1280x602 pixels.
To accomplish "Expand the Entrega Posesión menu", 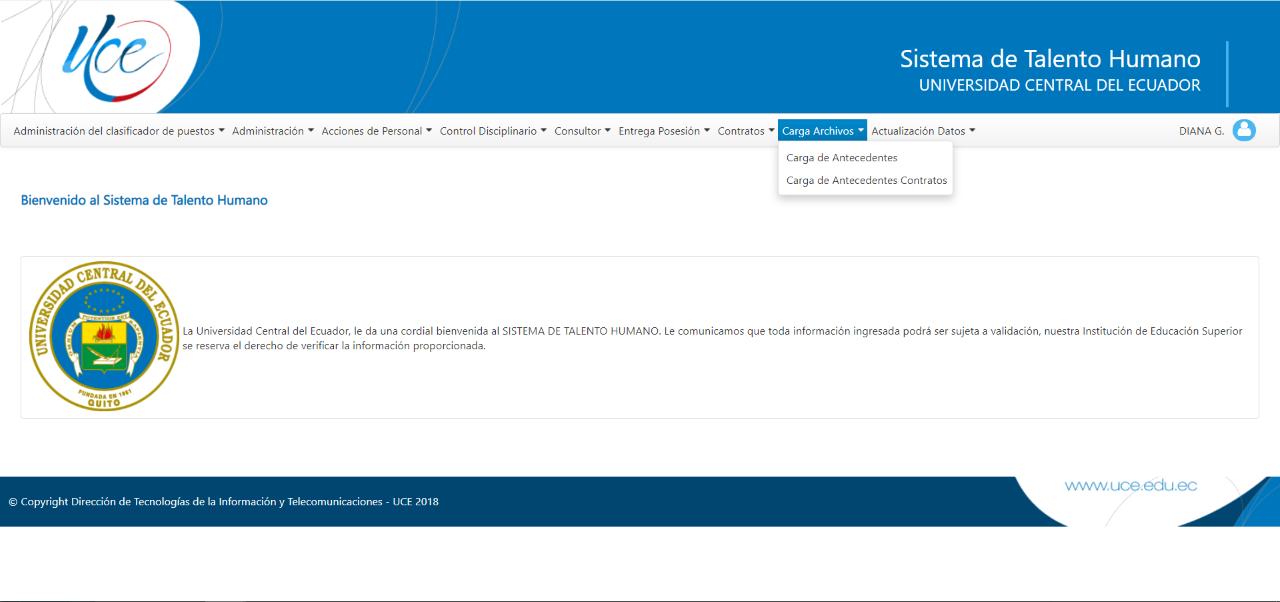I will click(x=664, y=131).
